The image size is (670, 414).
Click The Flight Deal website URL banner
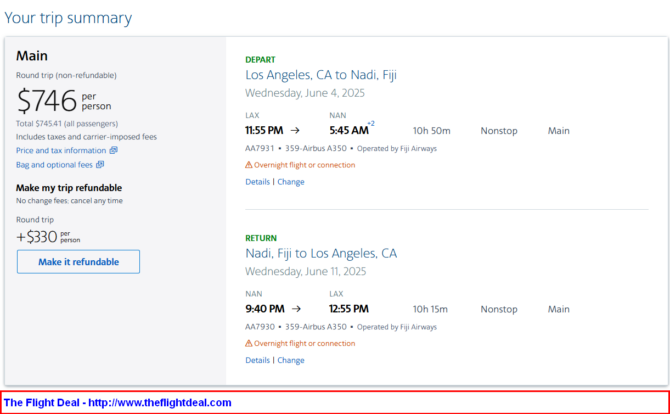click(118, 402)
